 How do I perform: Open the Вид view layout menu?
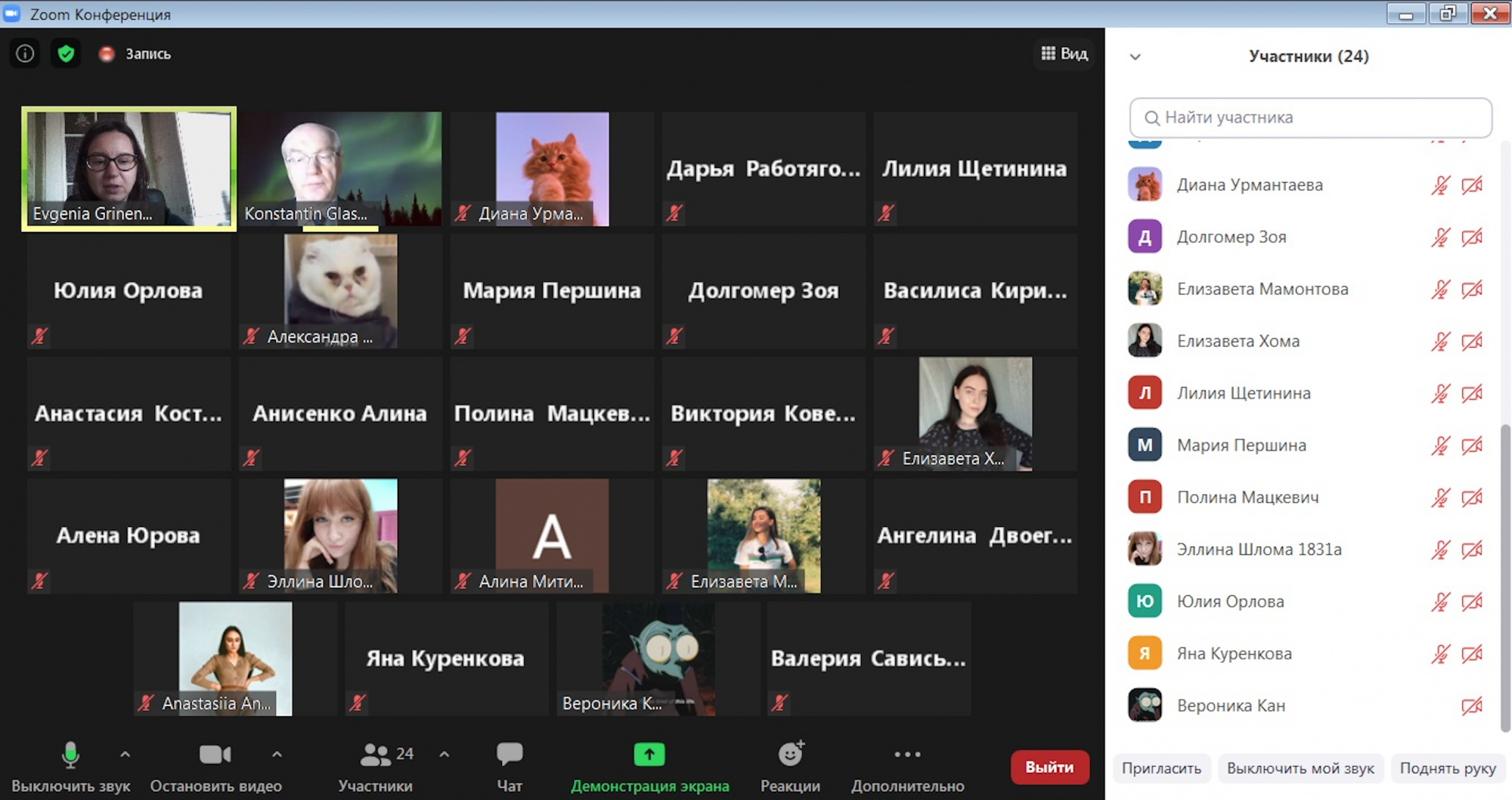pyautogui.click(x=1064, y=54)
